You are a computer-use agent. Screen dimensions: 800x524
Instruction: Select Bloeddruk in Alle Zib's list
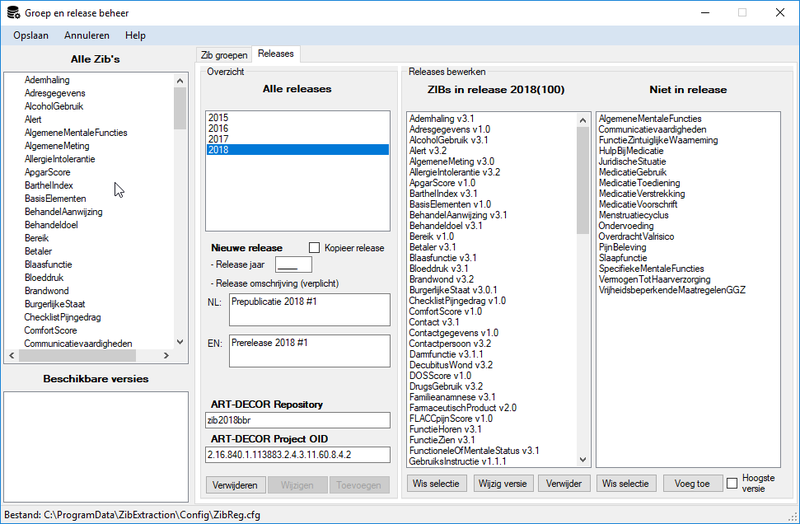click(44, 278)
